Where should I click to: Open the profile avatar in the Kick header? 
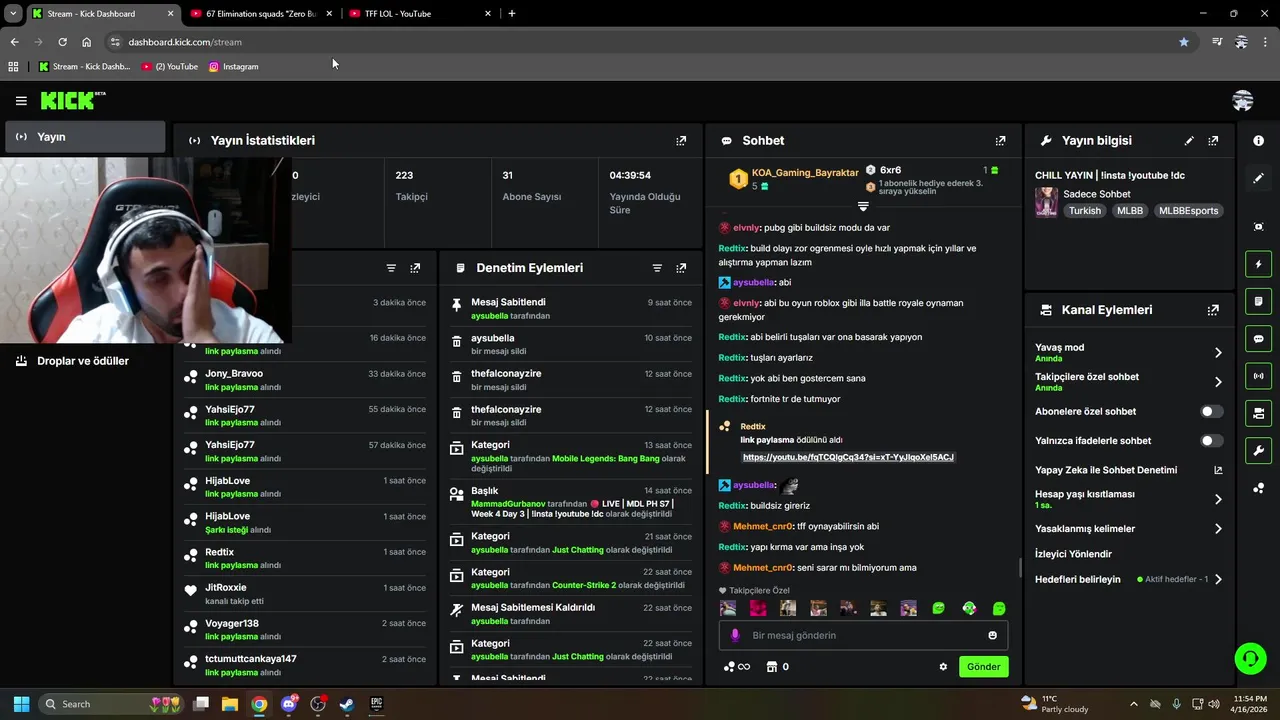pos(1243,100)
